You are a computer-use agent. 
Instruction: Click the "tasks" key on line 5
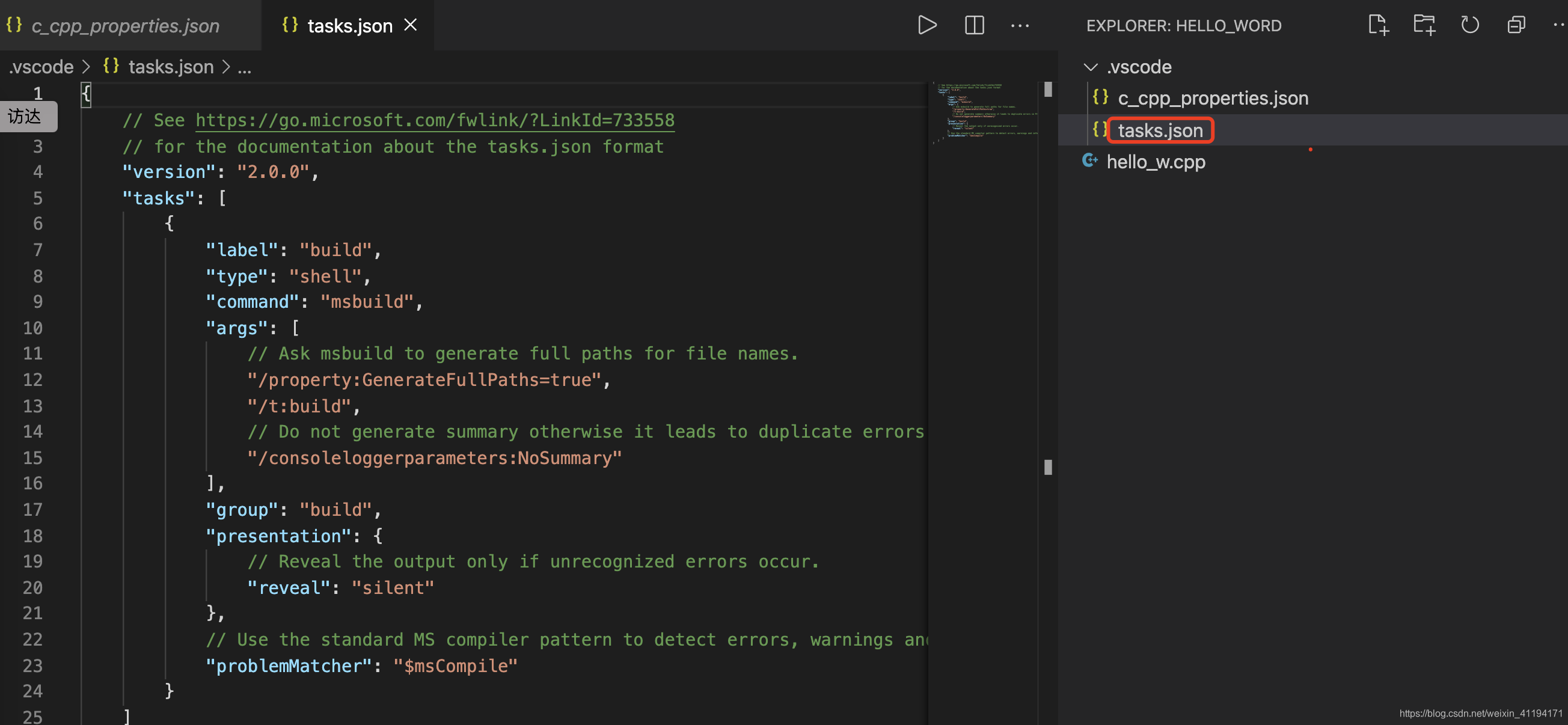coord(158,198)
